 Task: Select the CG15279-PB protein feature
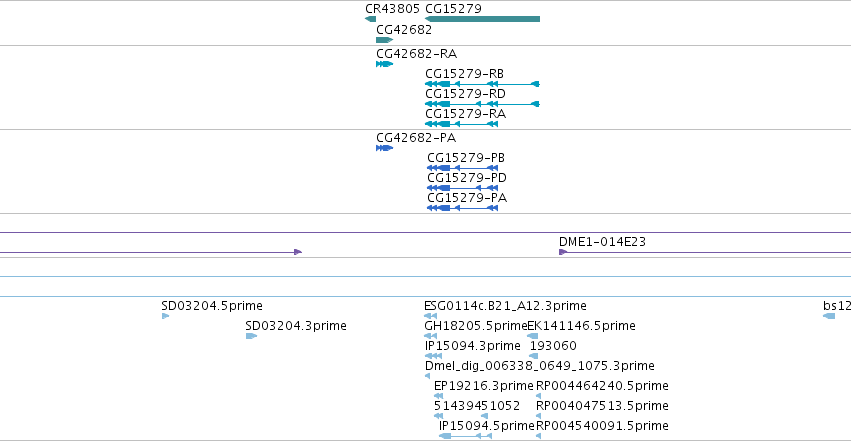(x=462, y=168)
